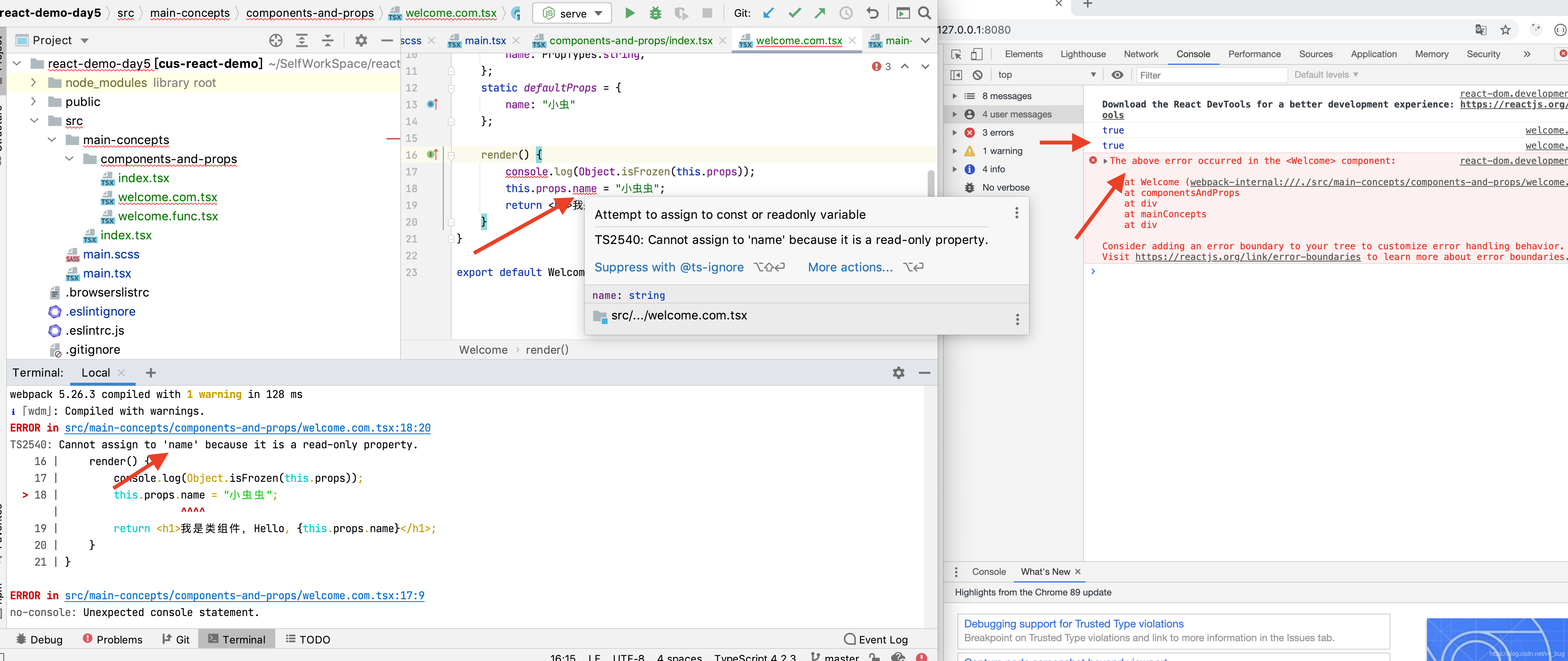
Task: Go to next highlighted error arrow
Action: point(925,66)
